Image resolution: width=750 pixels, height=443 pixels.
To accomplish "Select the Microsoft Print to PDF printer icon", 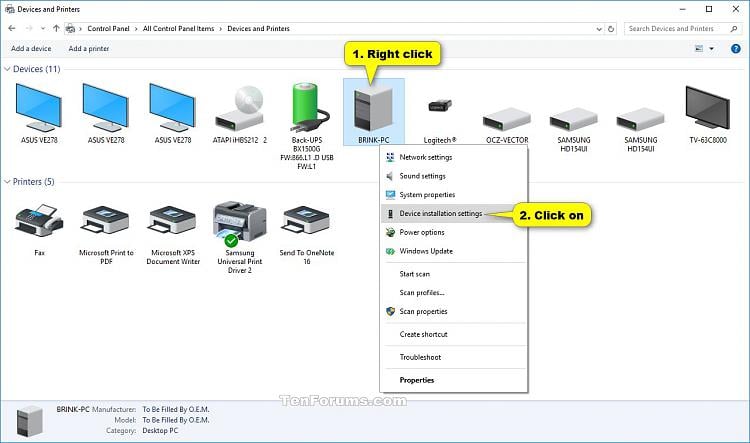I will tap(106, 220).
